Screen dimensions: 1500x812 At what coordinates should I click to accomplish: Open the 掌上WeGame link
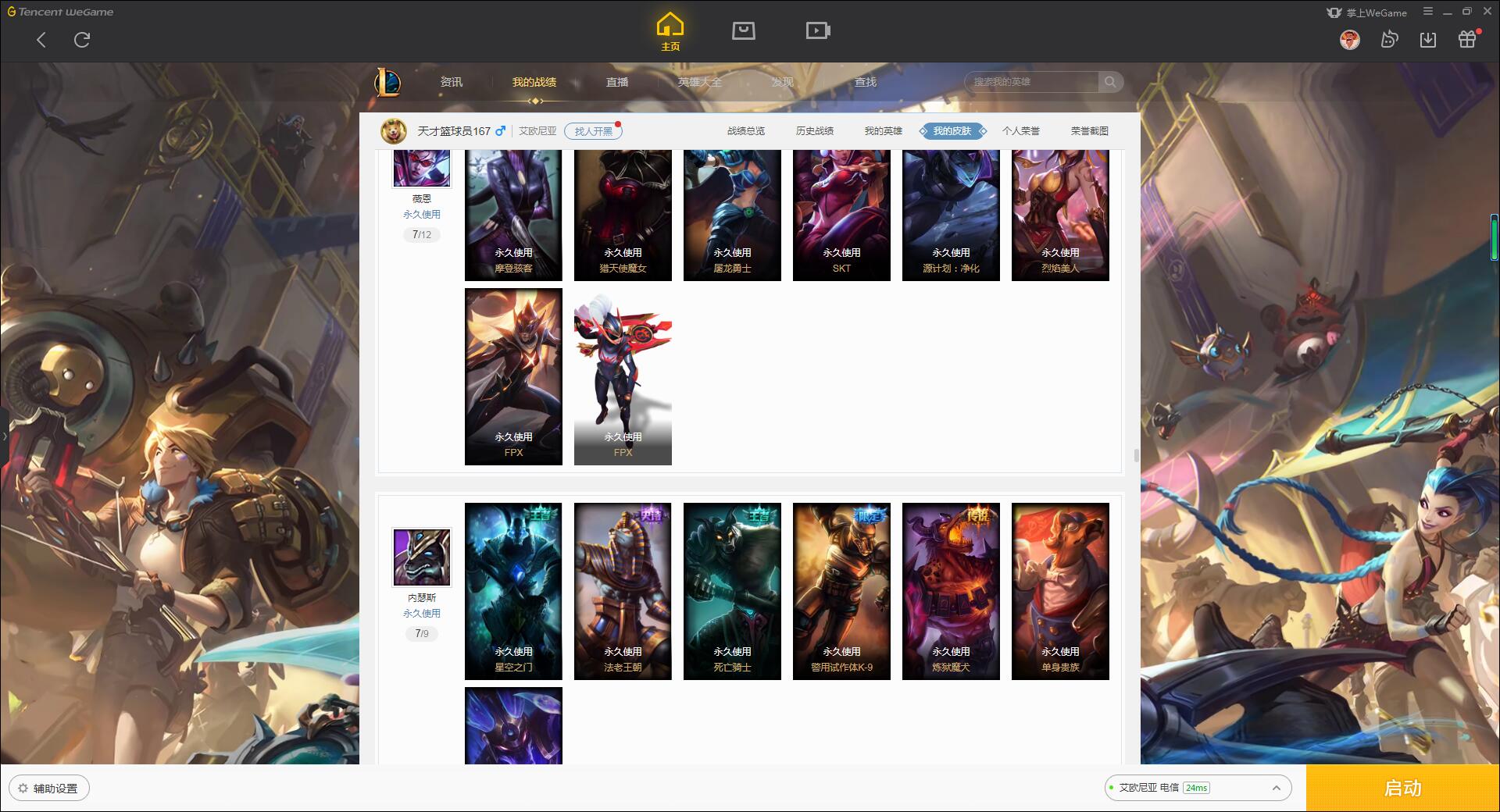tap(1366, 12)
